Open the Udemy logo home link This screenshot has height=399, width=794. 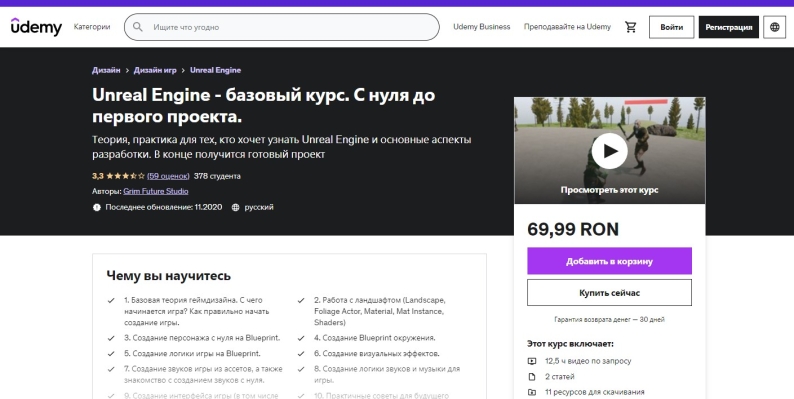(x=36, y=27)
